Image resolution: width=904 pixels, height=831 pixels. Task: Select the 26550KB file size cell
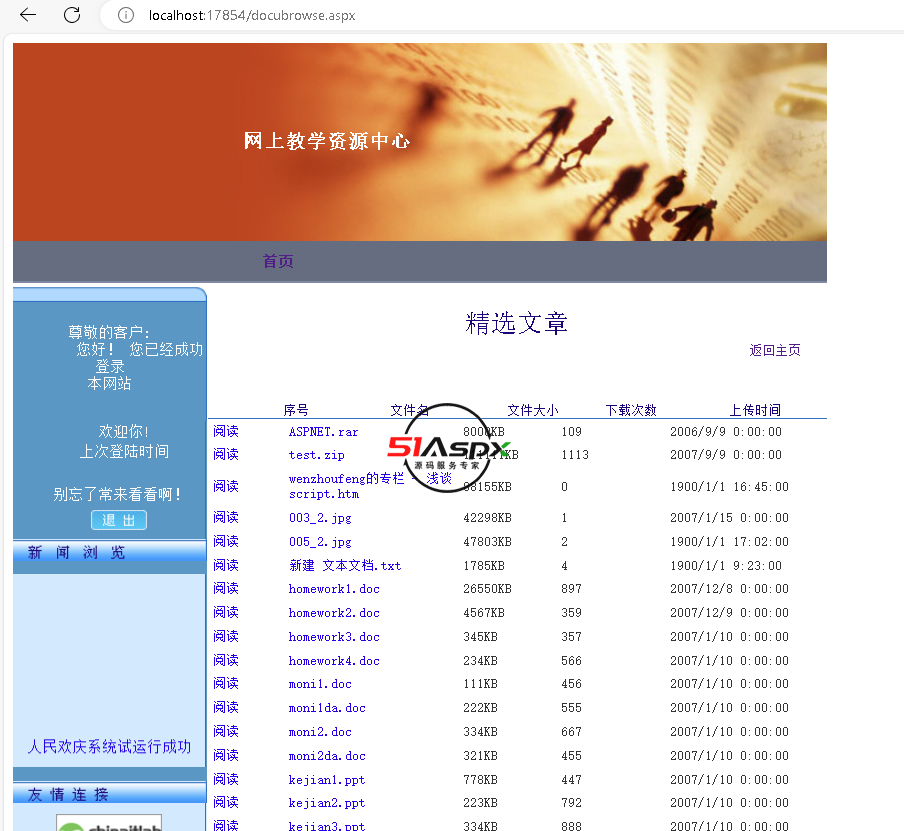coord(487,589)
